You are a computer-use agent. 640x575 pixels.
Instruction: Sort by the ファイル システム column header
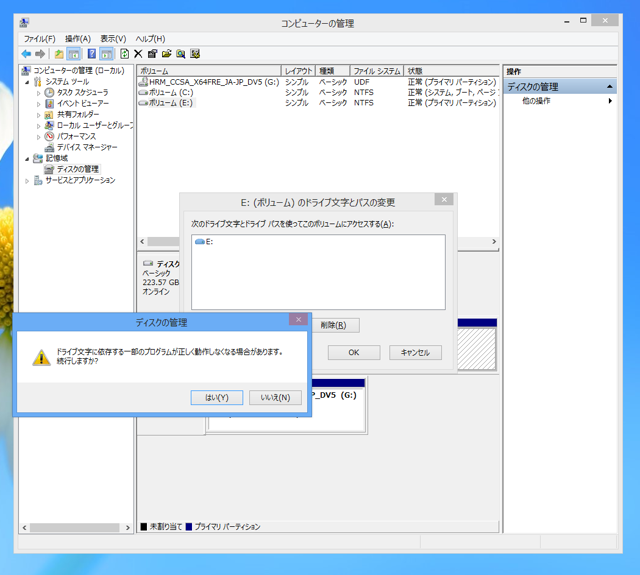[377, 71]
